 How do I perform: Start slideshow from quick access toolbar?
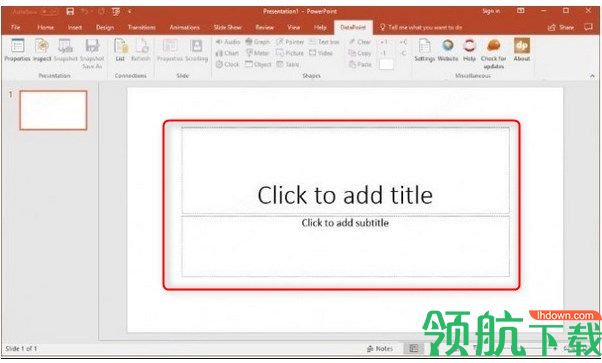(116, 12)
